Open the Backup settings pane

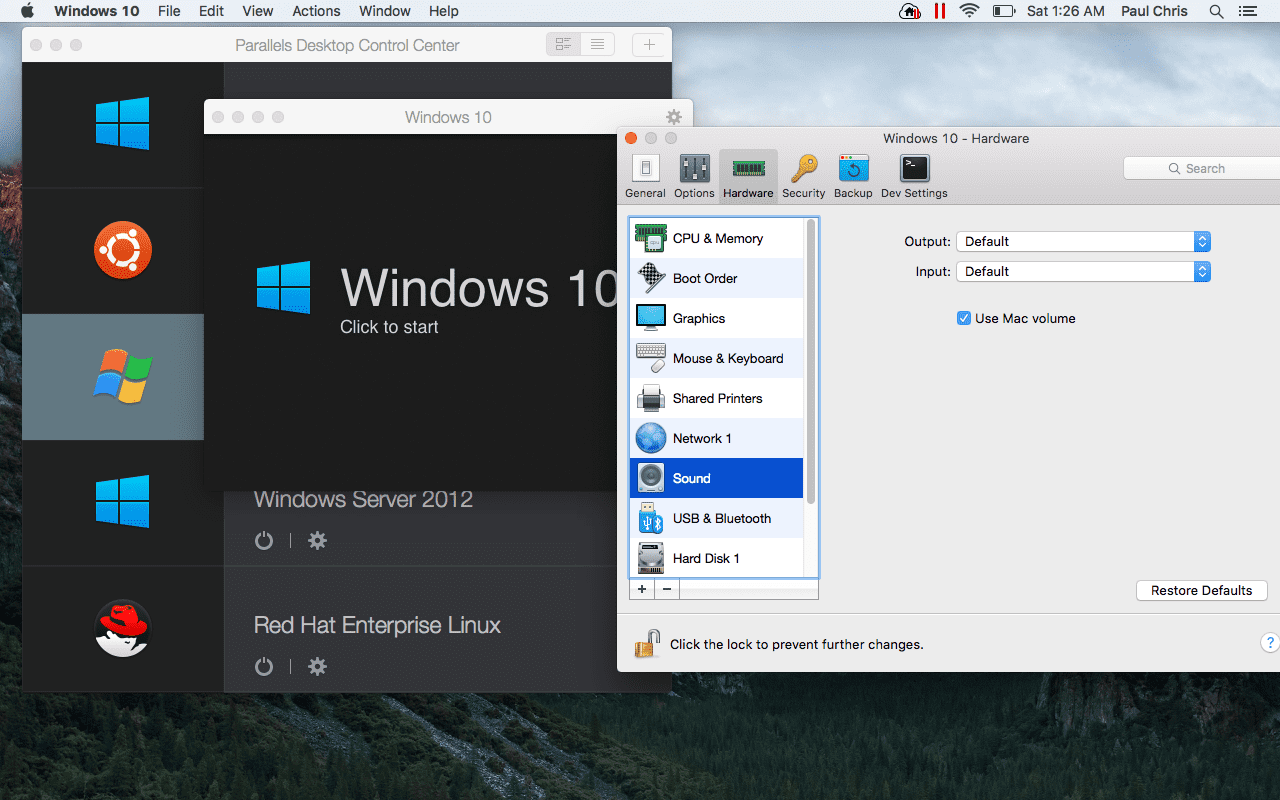[853, 177]
